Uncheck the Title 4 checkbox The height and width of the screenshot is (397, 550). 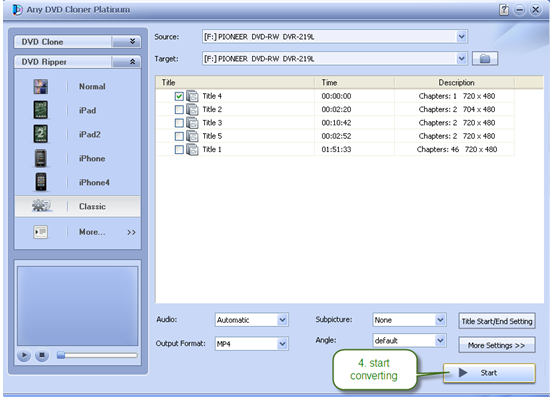[179, 96]
